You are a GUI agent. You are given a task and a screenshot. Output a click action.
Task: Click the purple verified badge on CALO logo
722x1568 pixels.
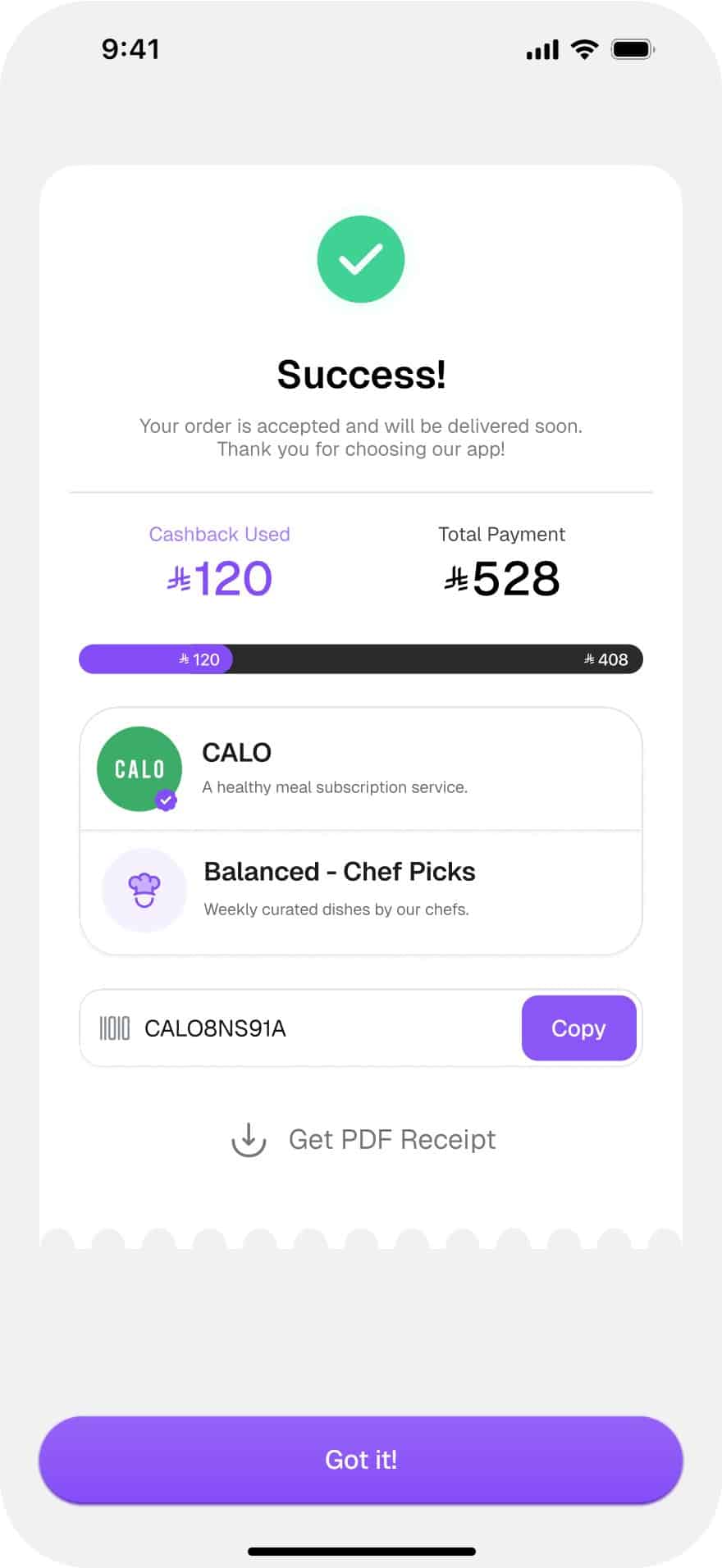click(x=166, y=800)
